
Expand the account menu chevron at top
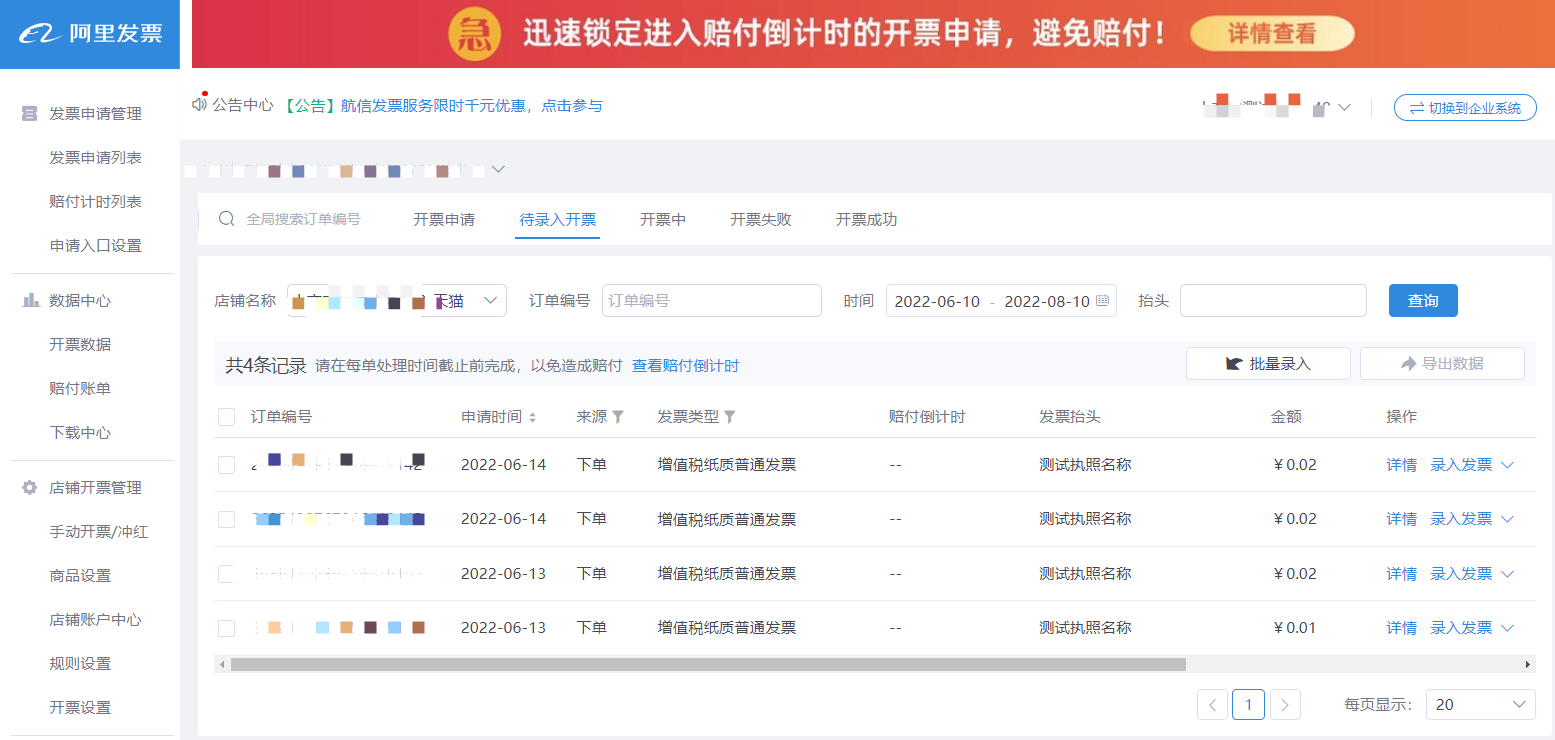coord(1344,107)
